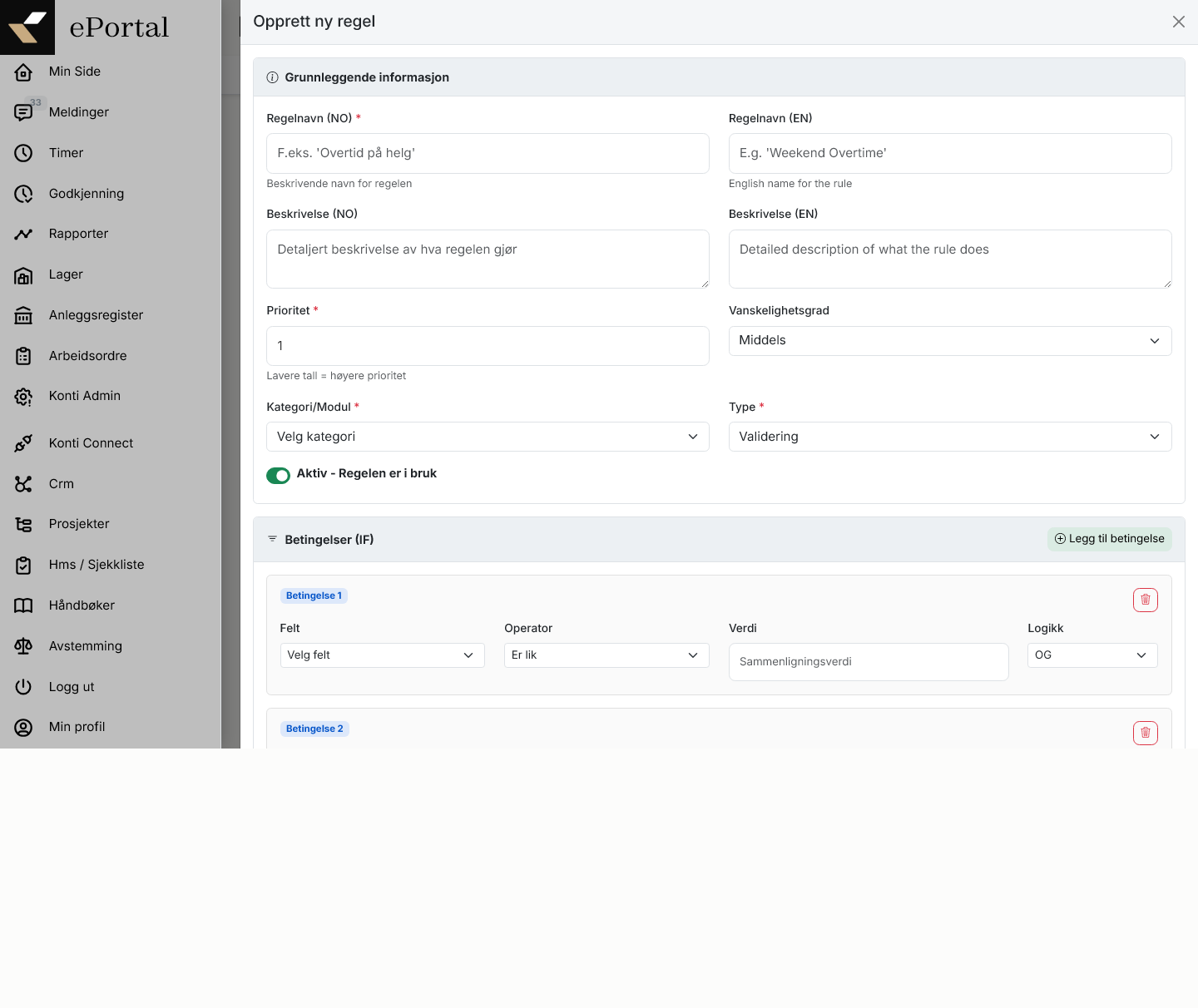Open Meldinger chat bubble icon

tap(23, 112)
